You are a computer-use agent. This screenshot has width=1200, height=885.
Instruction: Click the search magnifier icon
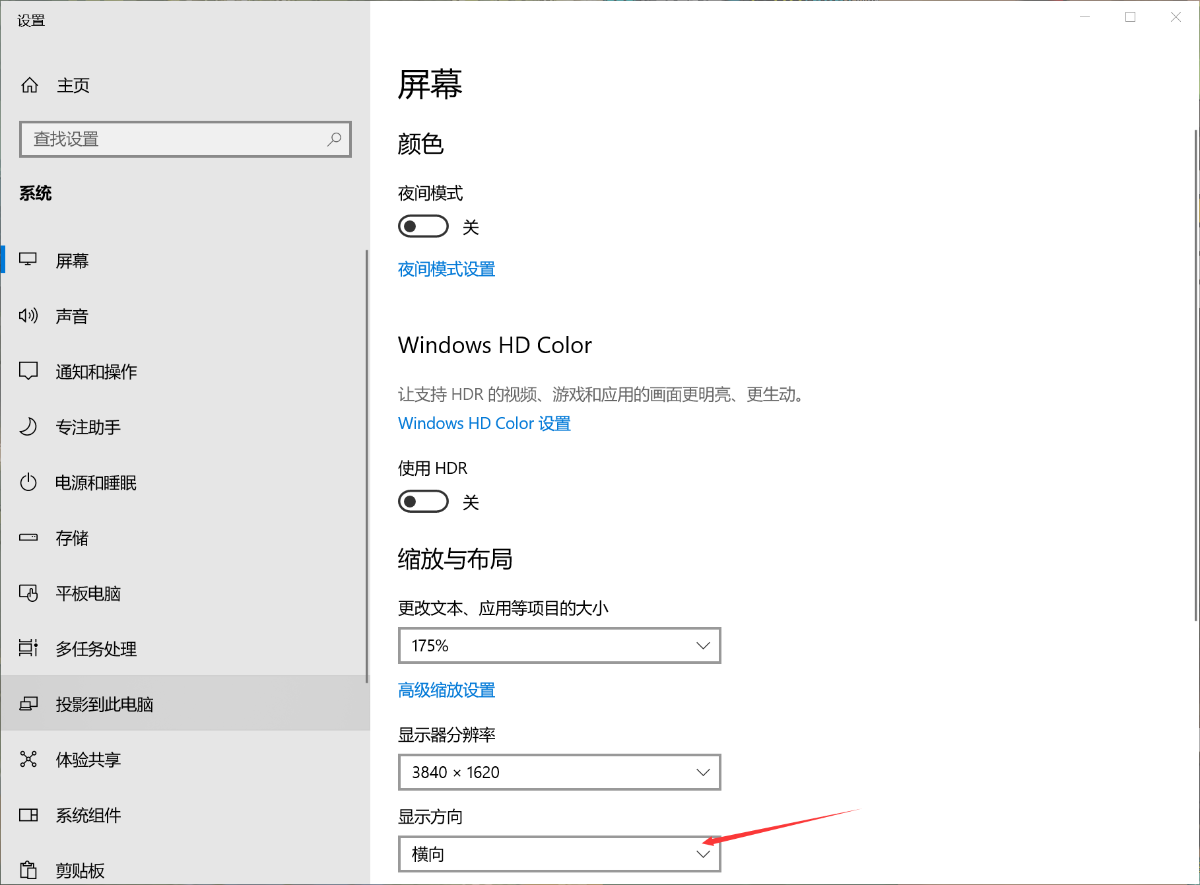[x=334, y=139]
